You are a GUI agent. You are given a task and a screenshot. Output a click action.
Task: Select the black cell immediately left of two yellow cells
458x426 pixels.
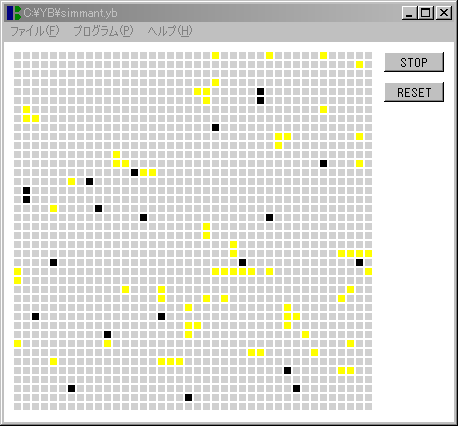tap(134, 172)
